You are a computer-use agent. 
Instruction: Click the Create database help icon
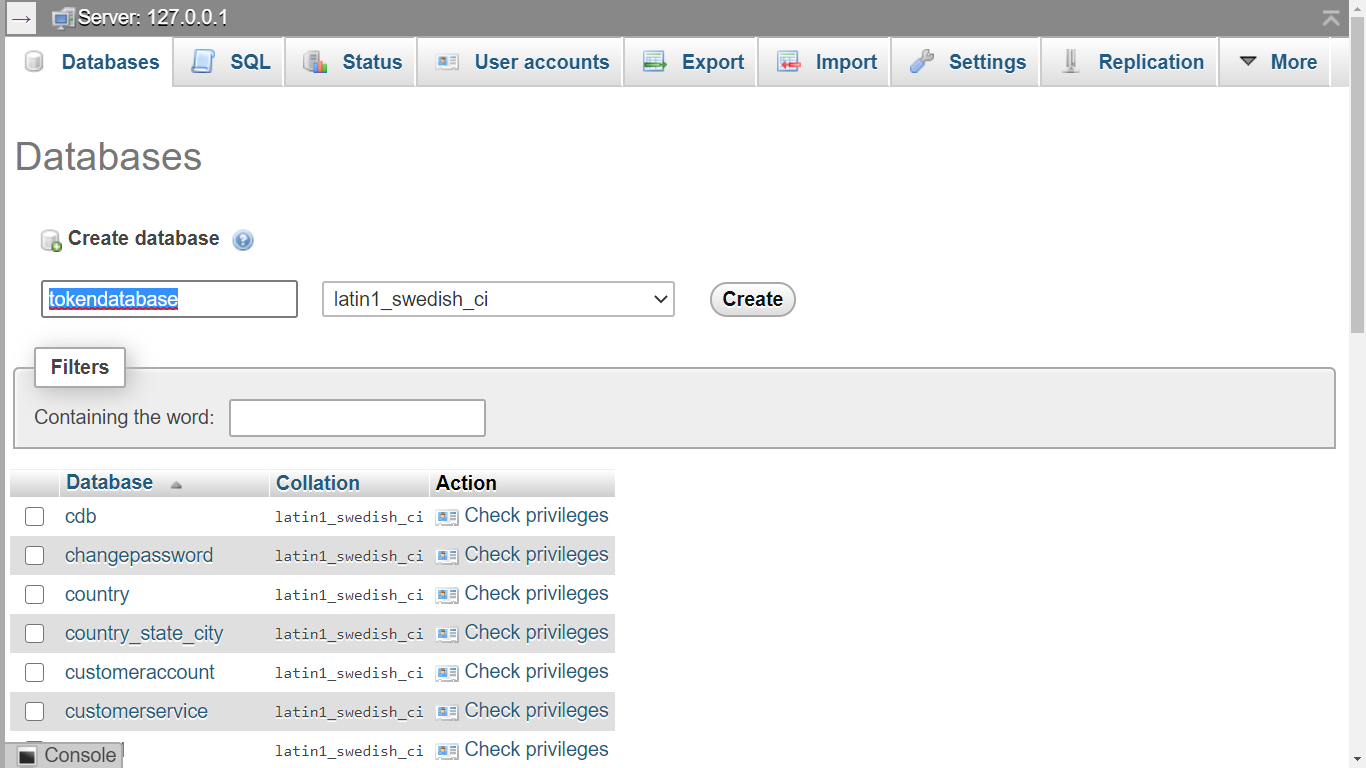pyautogui.click(x=243, y=240)
